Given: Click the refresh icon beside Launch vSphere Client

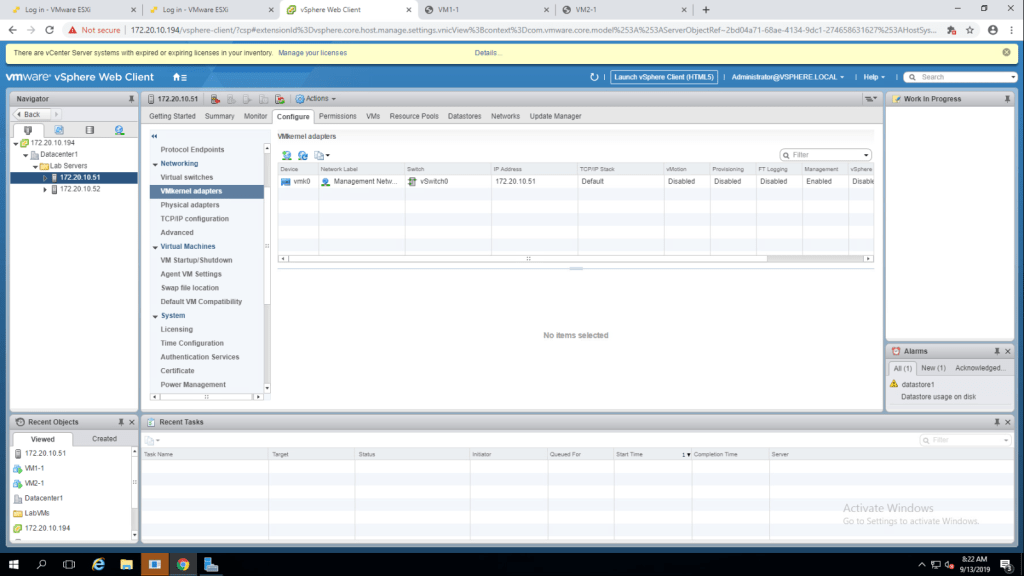Looking at the screenshot, I should pos(595,77).
